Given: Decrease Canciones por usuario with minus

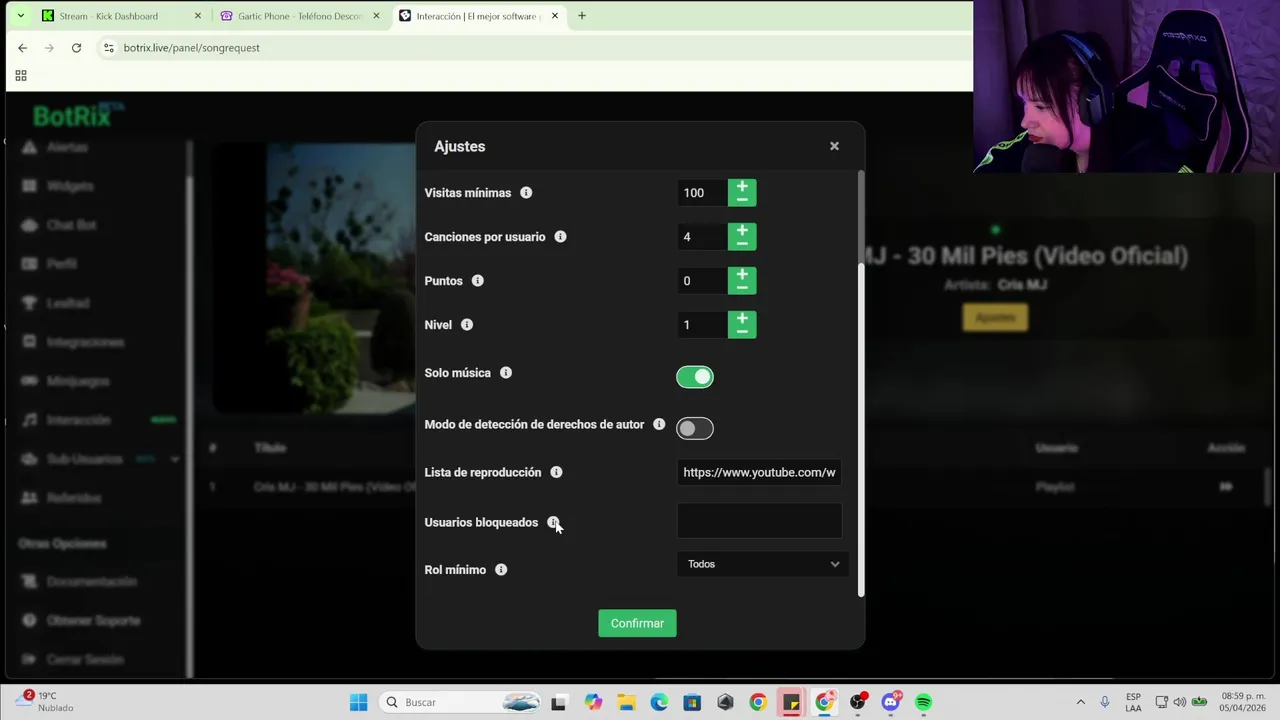Looking at the screenshot, I should point(742,244).
